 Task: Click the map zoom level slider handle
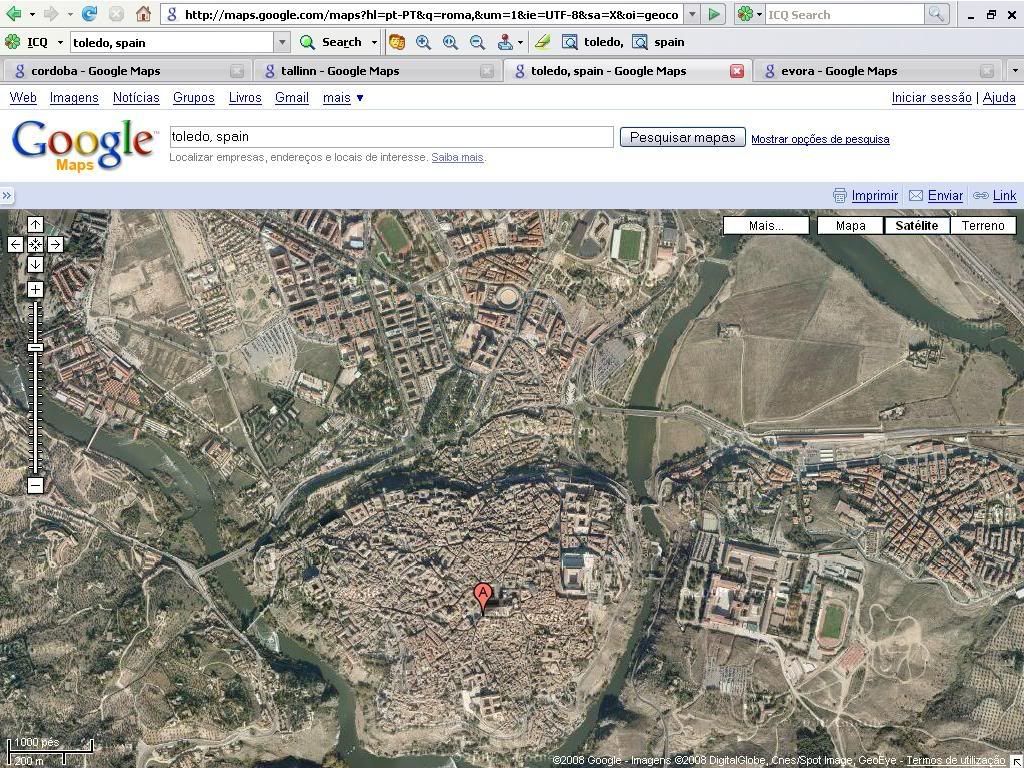(35, 347)
